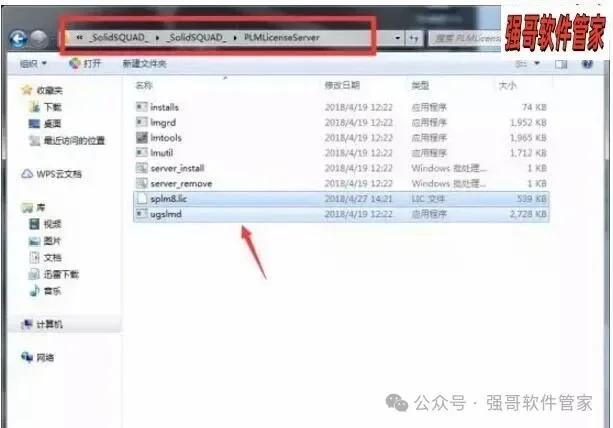Select the ugslmd application file
The width and height of the screenshot is (613, 428).
click(x=341, y=214)
